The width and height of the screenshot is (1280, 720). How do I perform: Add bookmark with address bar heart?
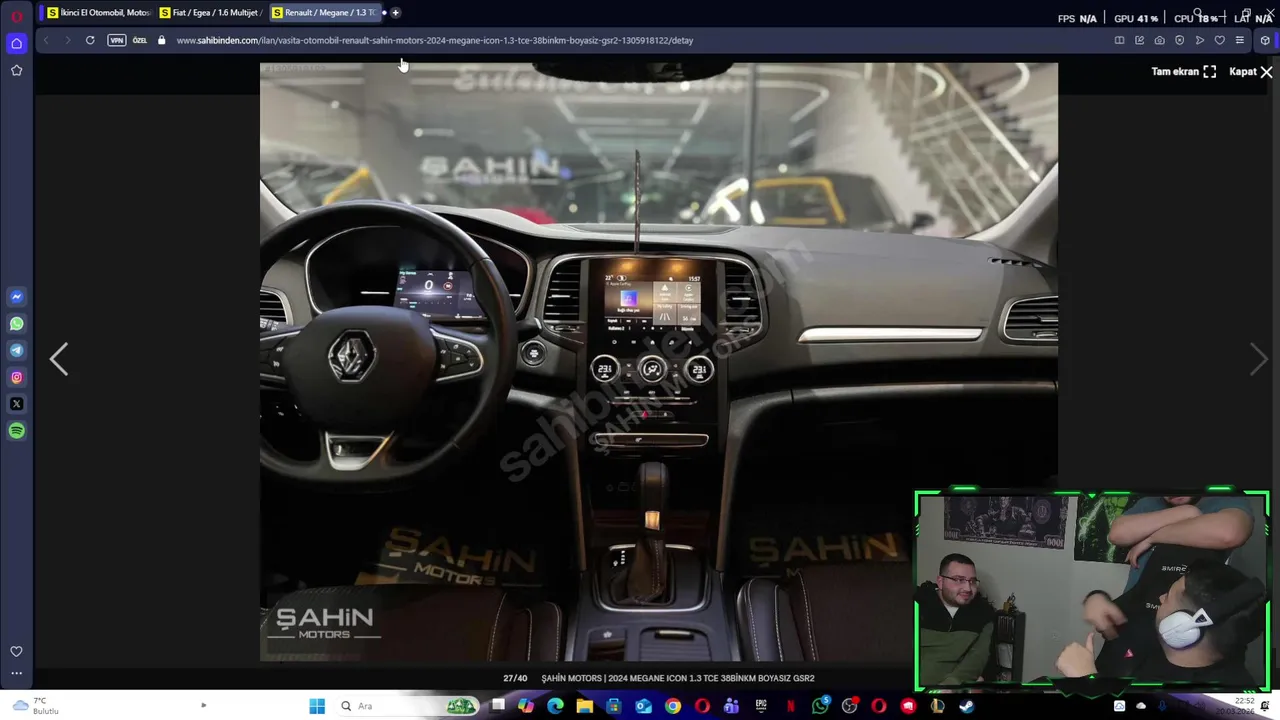(1219, 40)
